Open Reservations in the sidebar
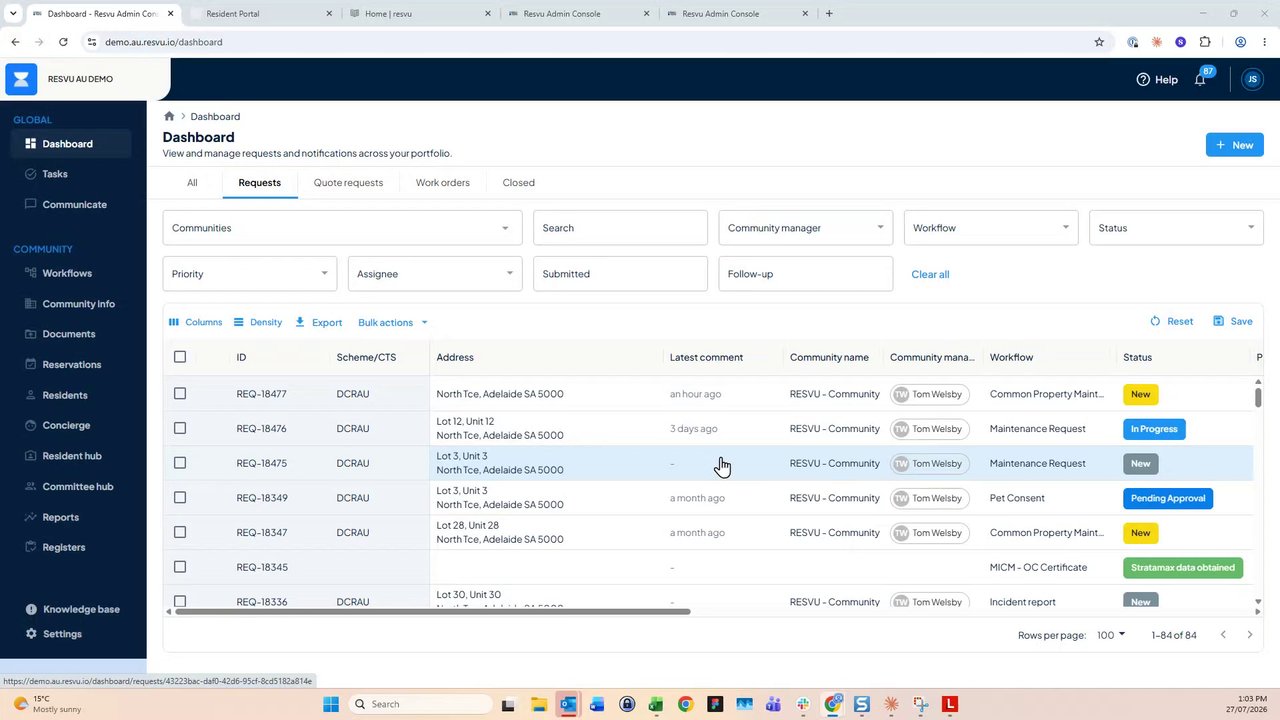Screen dimensions: 1280x720 coord(72,365)
